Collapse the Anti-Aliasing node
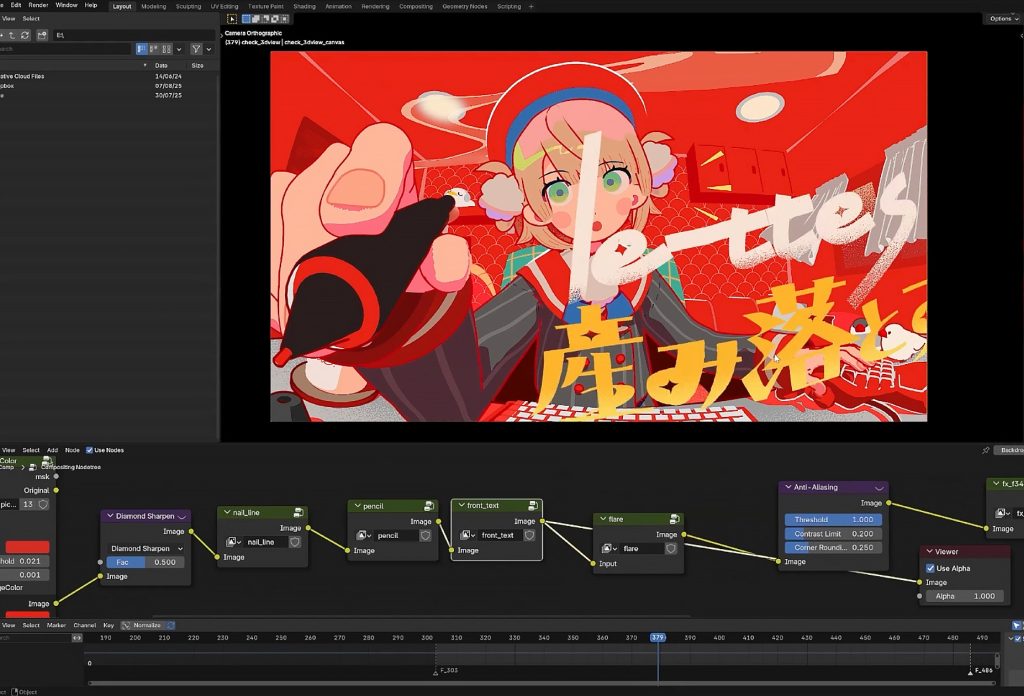1024x696 pixels. click(x=788, y=488)
